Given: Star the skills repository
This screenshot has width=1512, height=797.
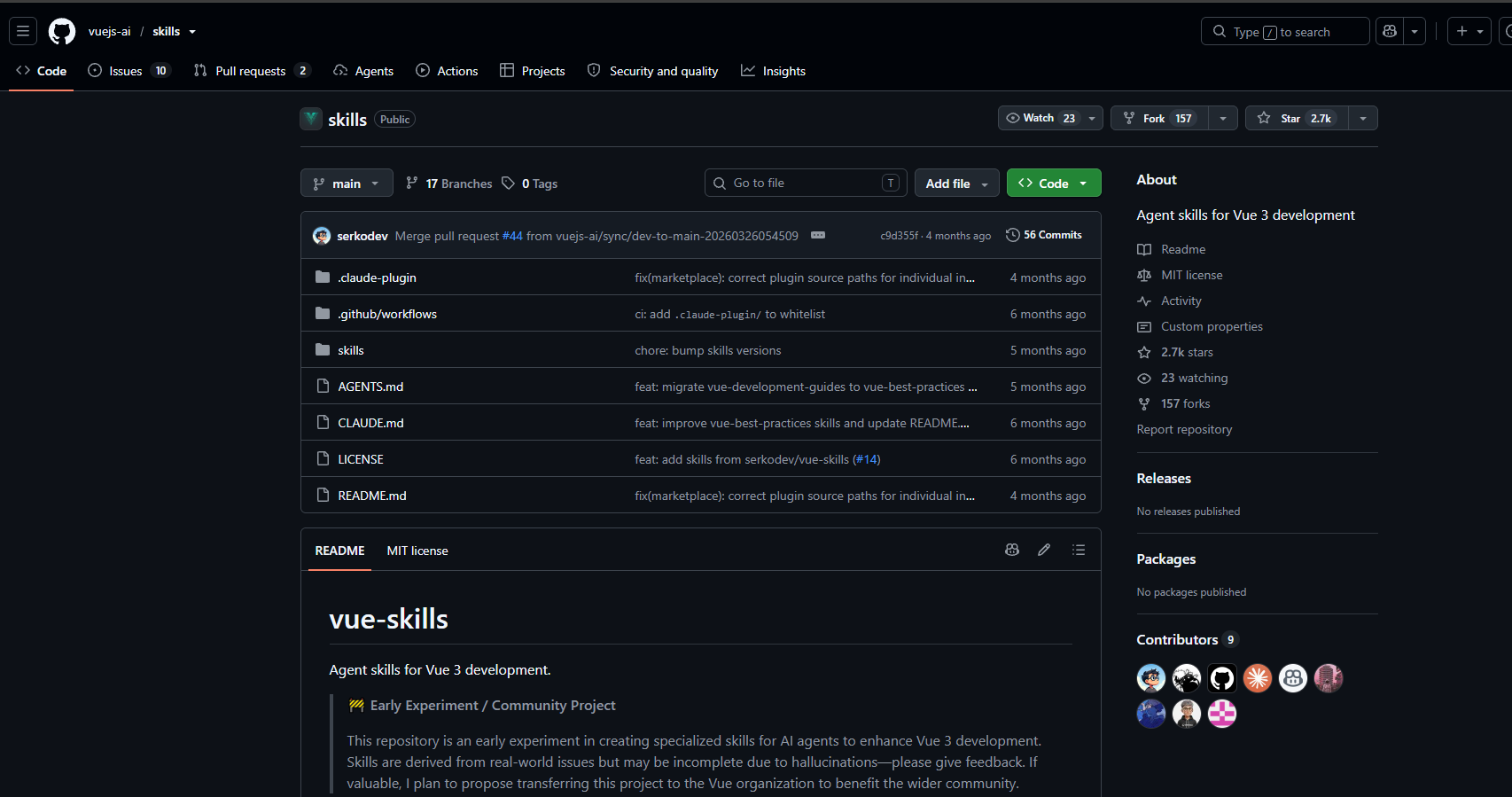Looking at the screenshot, I should [x=1297, y=118].
